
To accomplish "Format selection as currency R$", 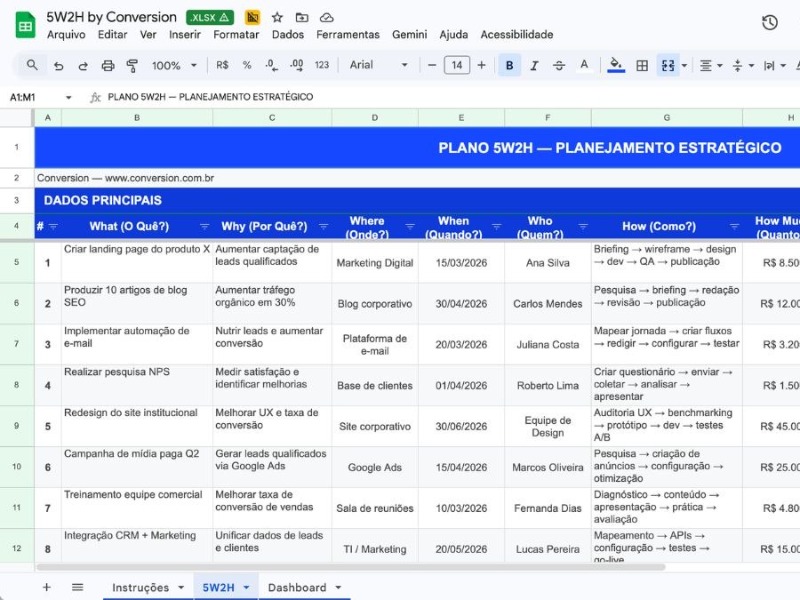I will [x=222, y=66].
